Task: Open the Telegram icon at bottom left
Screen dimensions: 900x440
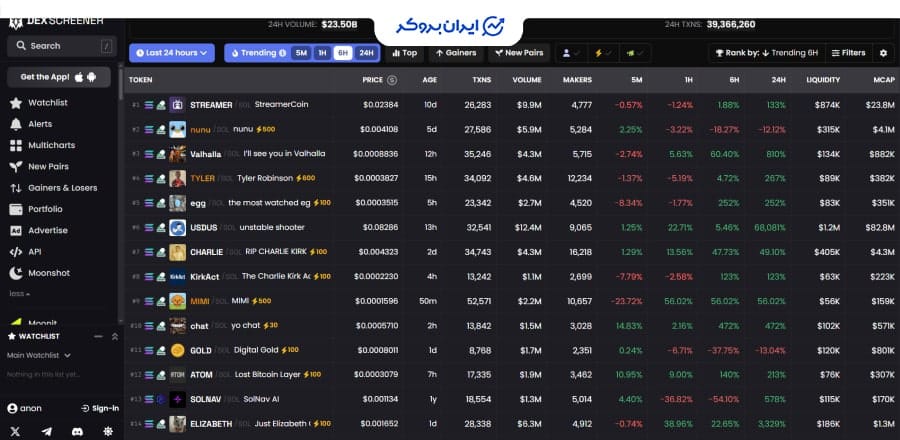Action: pyautogui.click(x=47, y=431)
